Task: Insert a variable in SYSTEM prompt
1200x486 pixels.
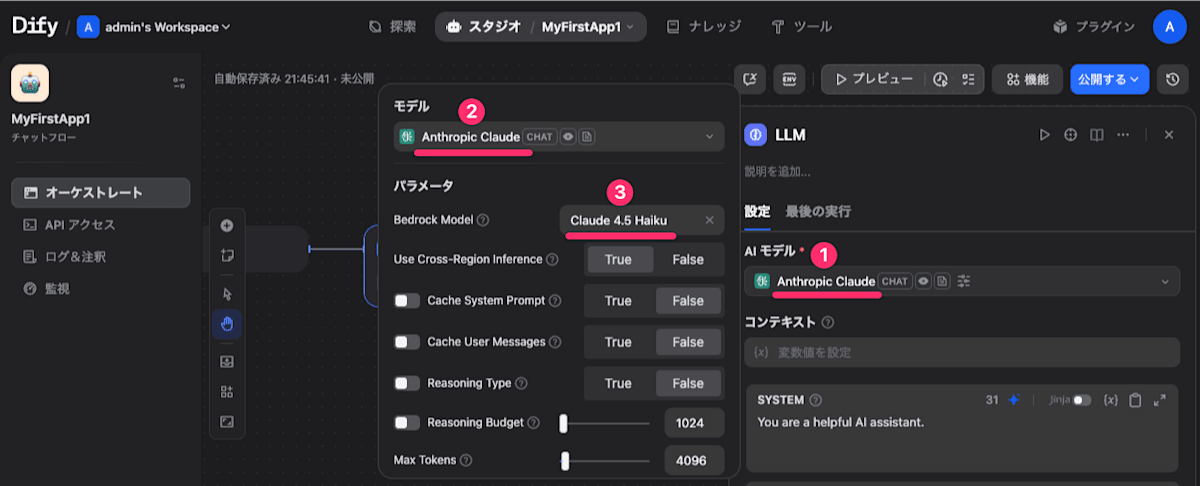Action: click(1110, 400)
